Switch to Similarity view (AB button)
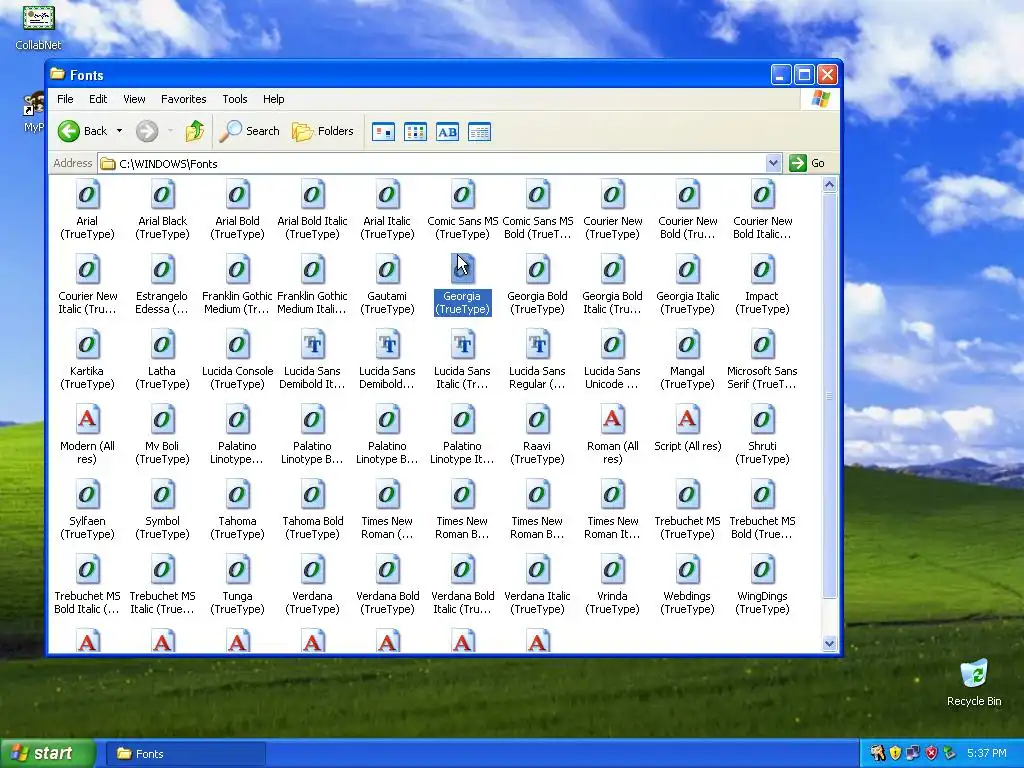 point(447,132)
